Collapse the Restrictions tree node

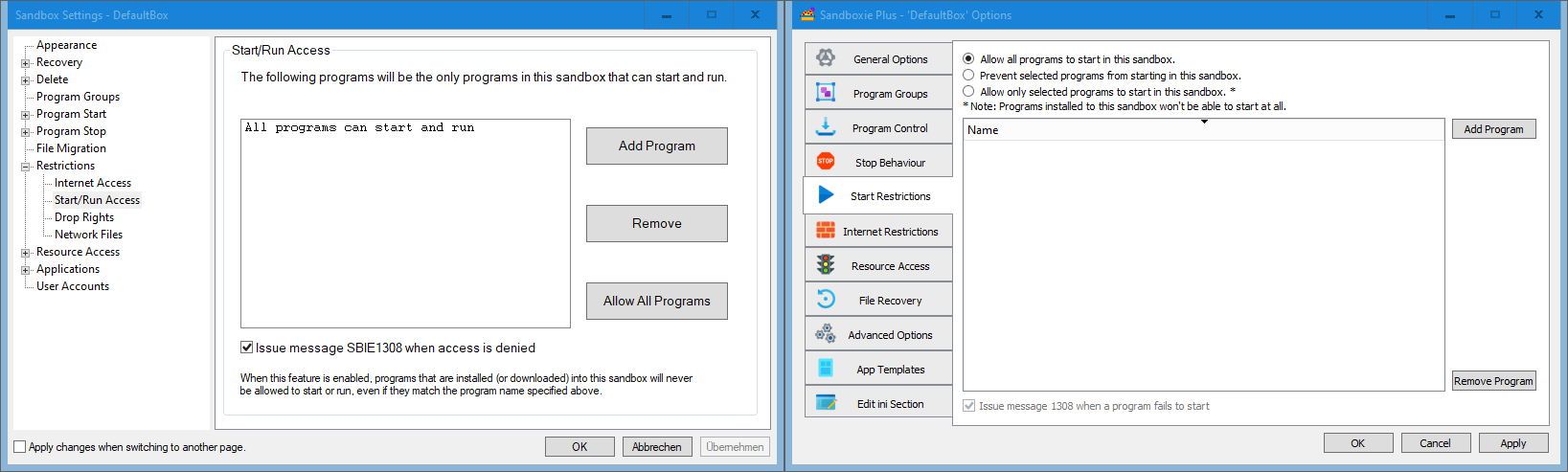pos(26,167)
